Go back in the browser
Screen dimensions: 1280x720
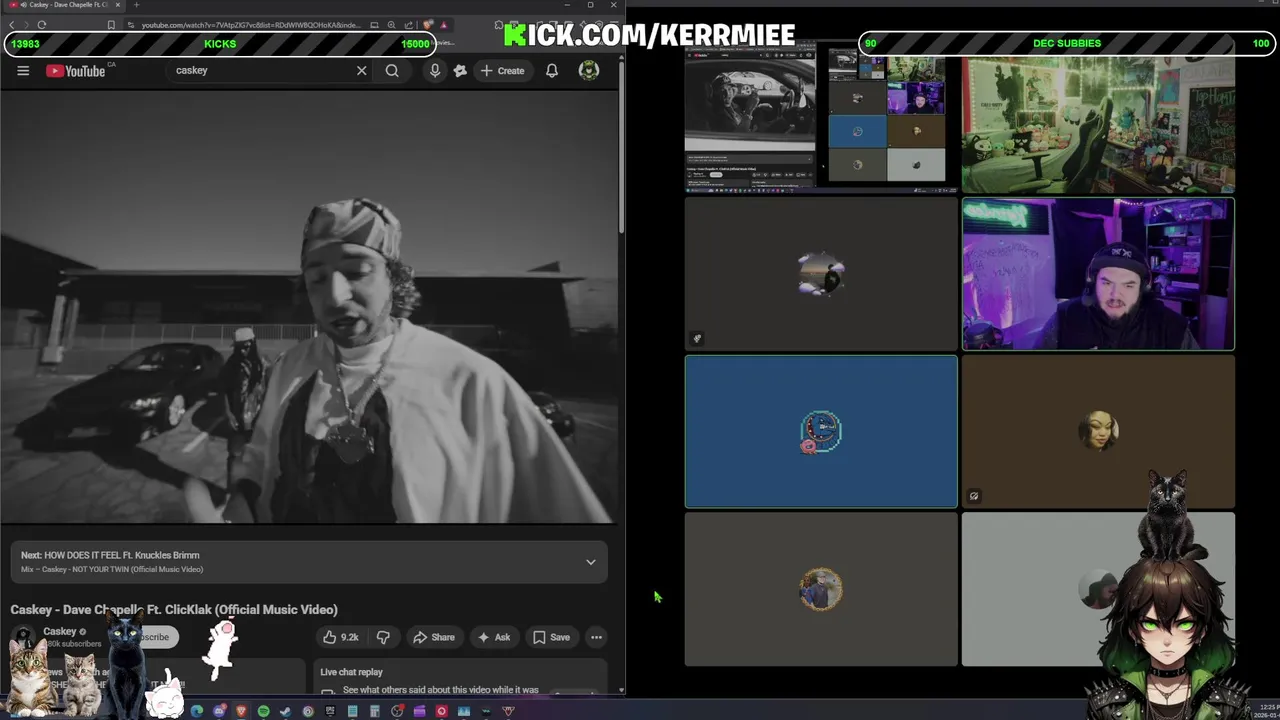pyautogui.click(x=12, y=25)
